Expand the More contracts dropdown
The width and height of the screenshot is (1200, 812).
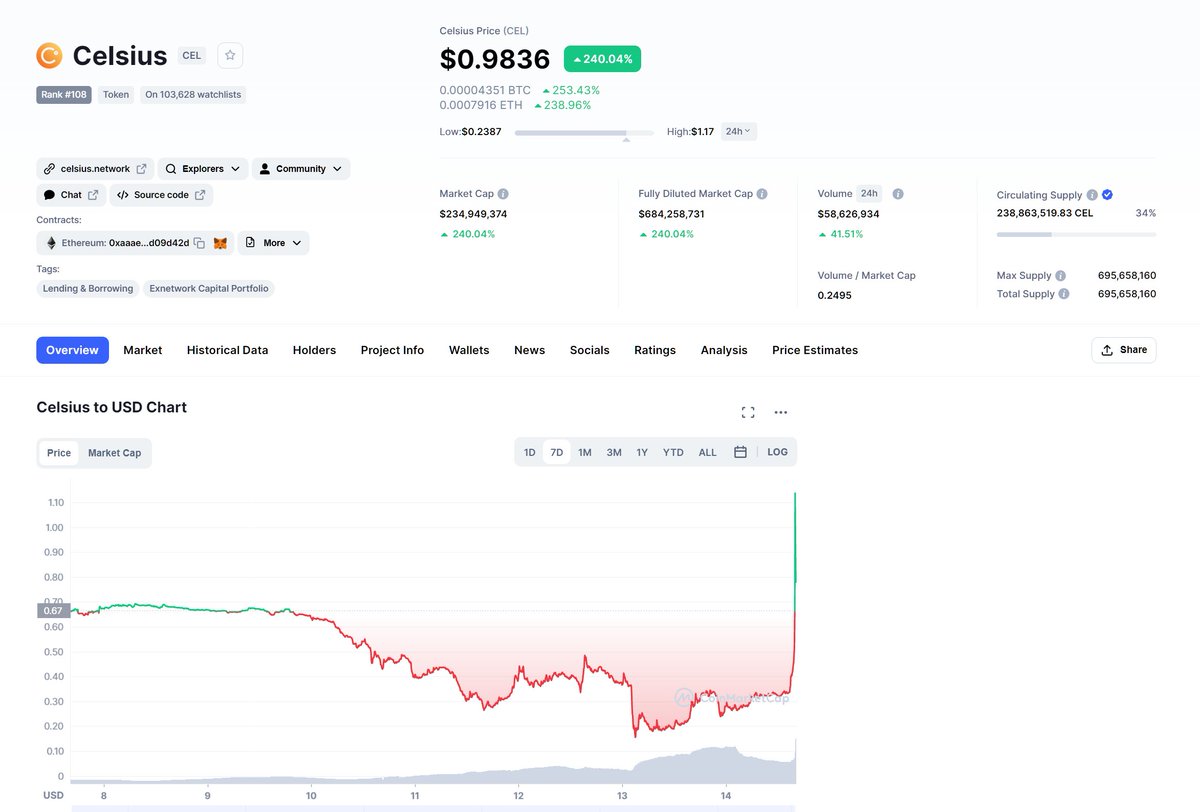(x=273, y=243)
